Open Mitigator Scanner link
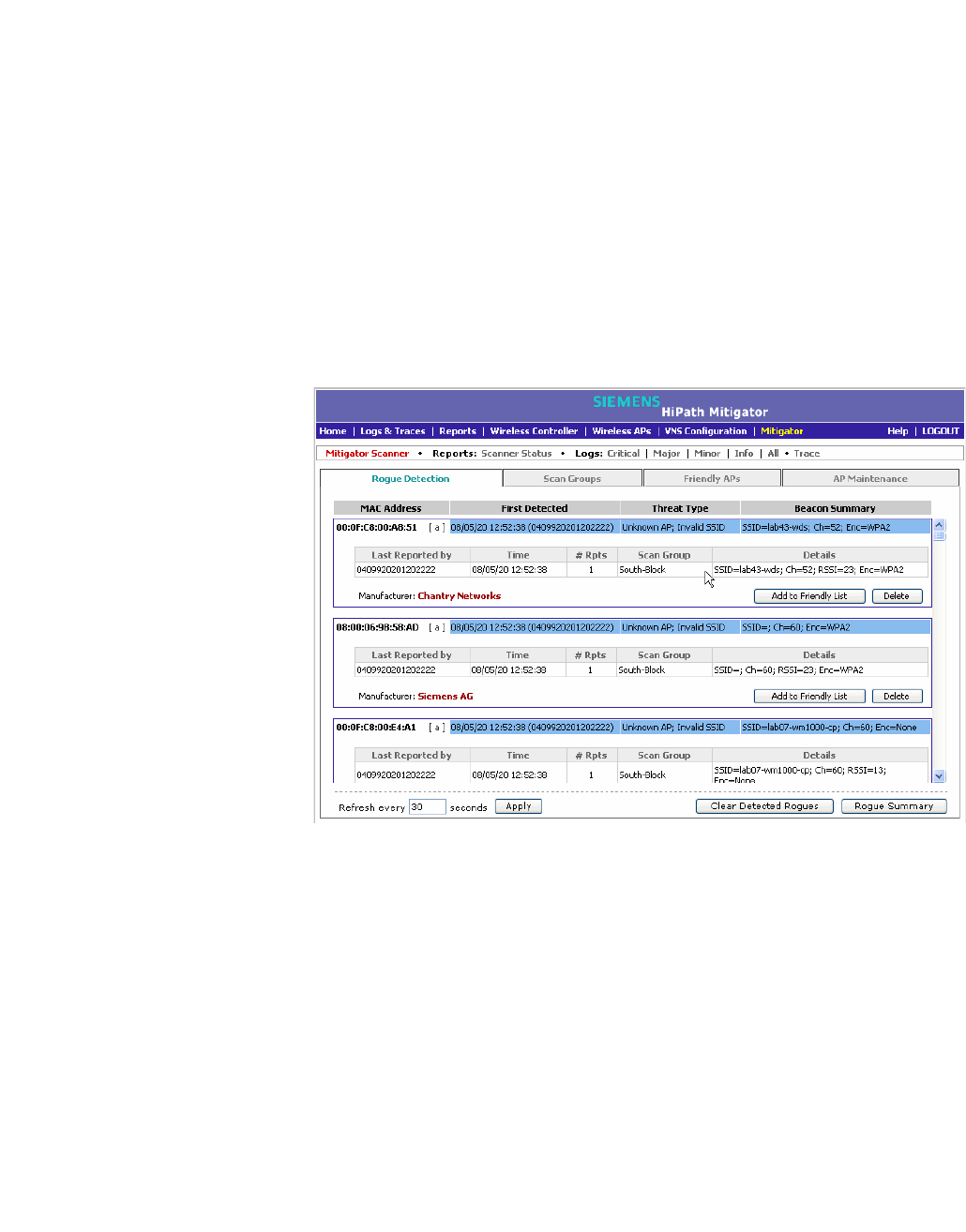 [x=367, y=454]
